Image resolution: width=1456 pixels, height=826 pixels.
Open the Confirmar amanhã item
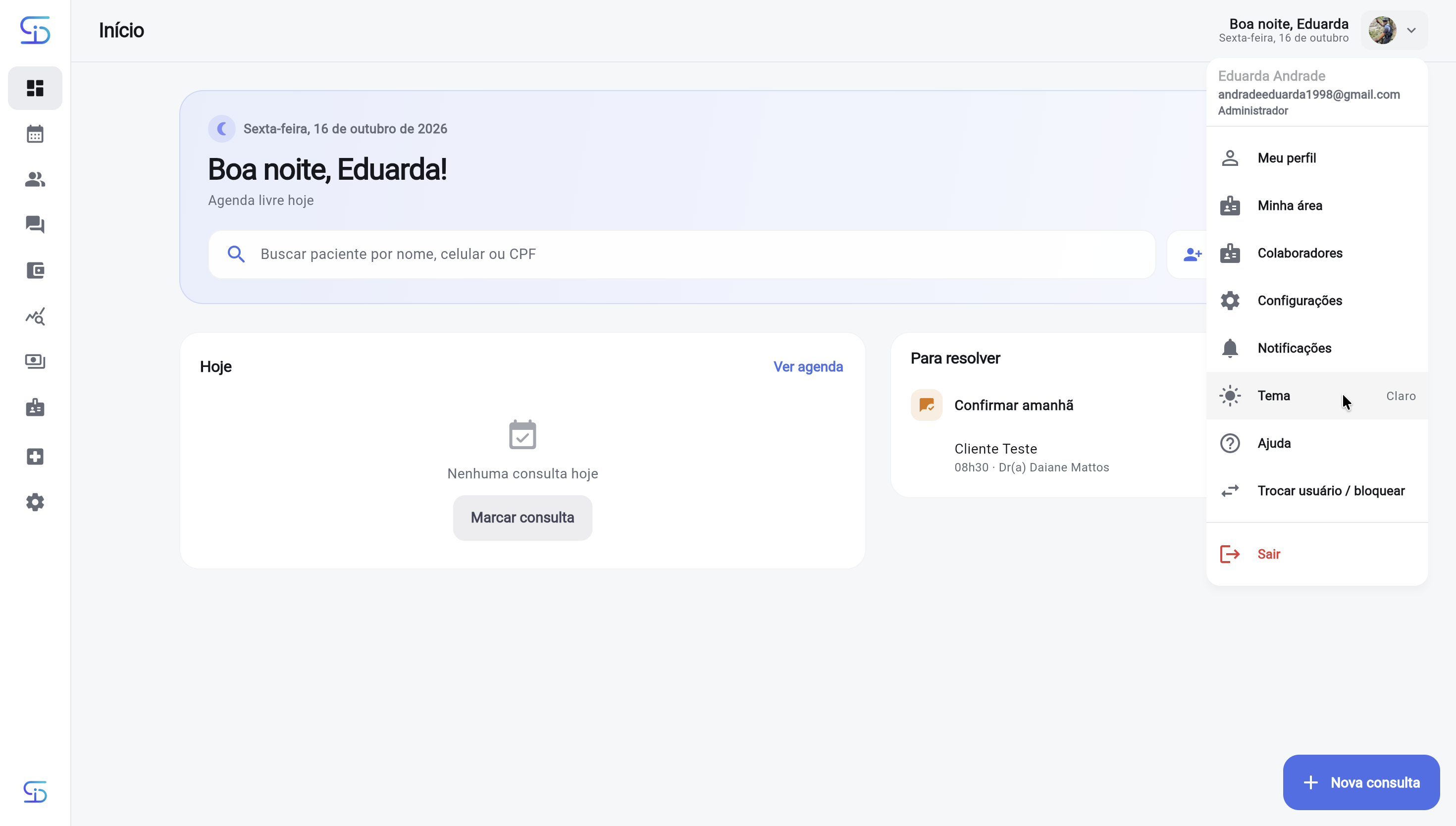[x=1014, y=405]
